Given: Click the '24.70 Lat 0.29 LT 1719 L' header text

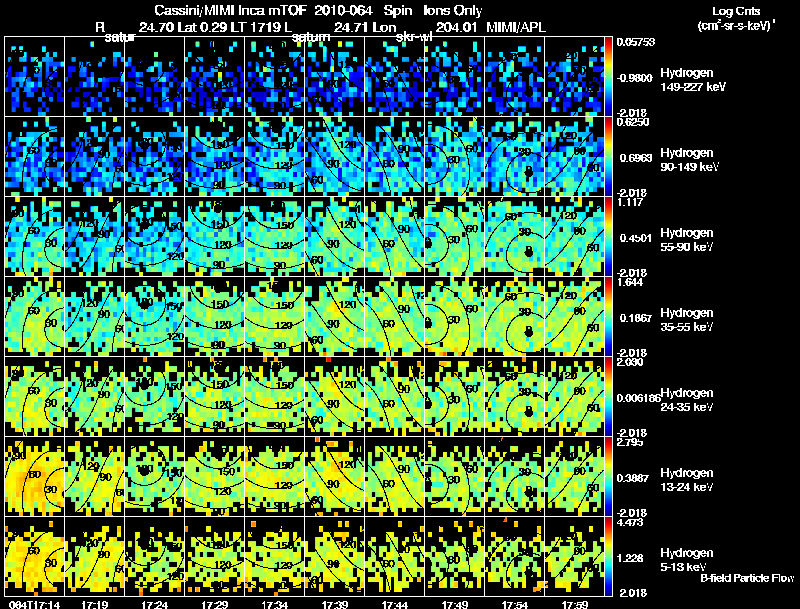Looking at the screenshot, I should pyautogui.click(x=215, y=27).
